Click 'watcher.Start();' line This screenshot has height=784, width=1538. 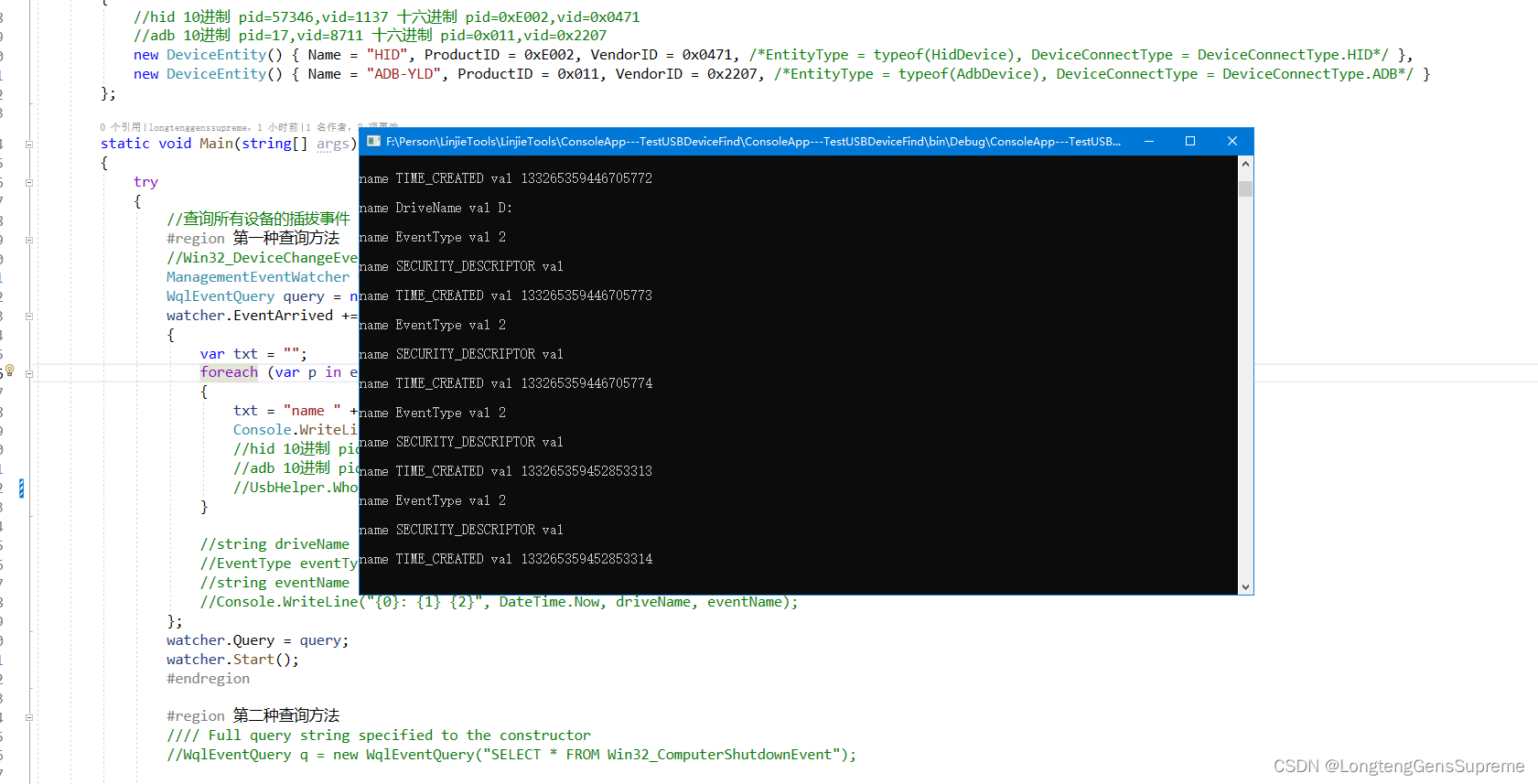(x=232, y=660)
